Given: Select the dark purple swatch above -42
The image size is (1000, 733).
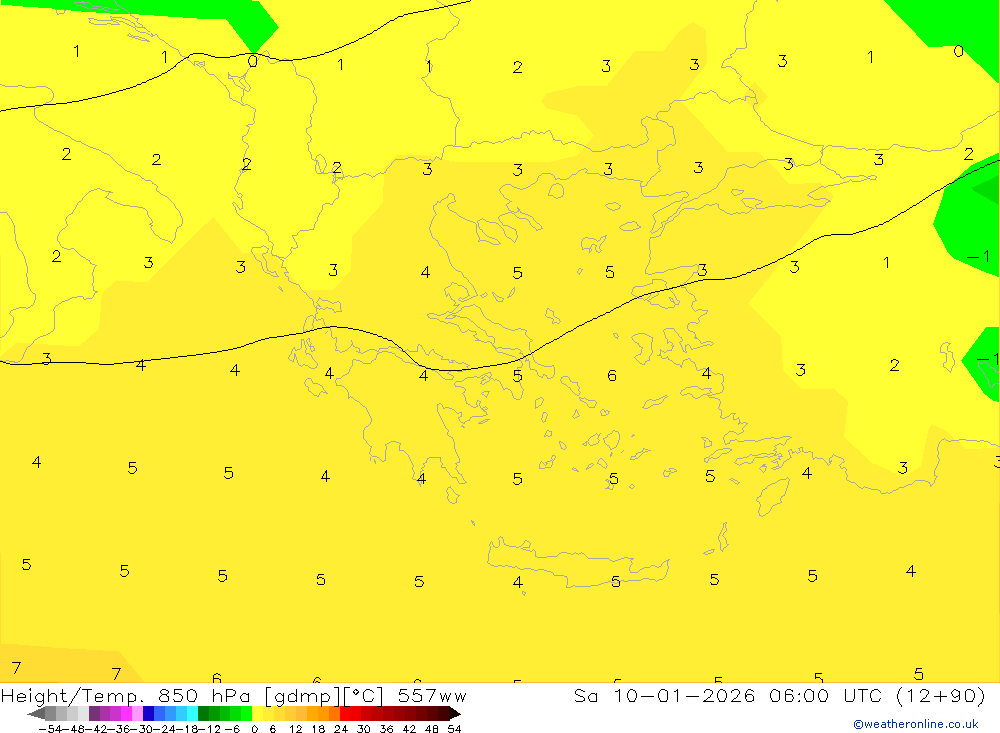Looking at the screenshot, I should pyautogui.click(x=94, y=714).
